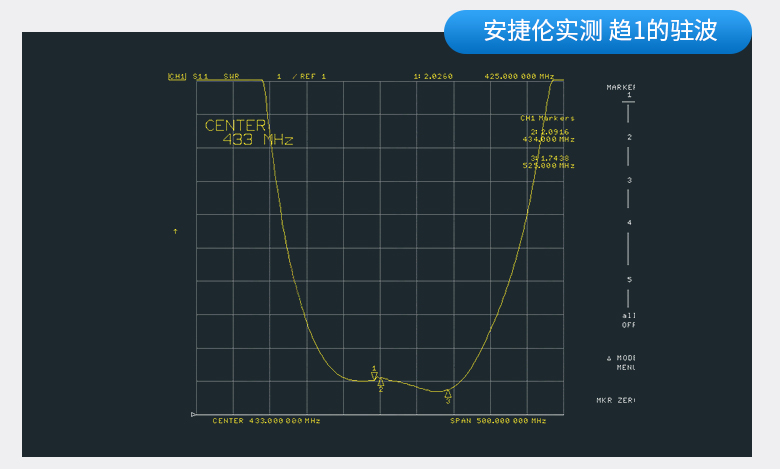The image size is (780, 469).
Task: Choose marker 2 softkey
Action: (x=629, y=137)
